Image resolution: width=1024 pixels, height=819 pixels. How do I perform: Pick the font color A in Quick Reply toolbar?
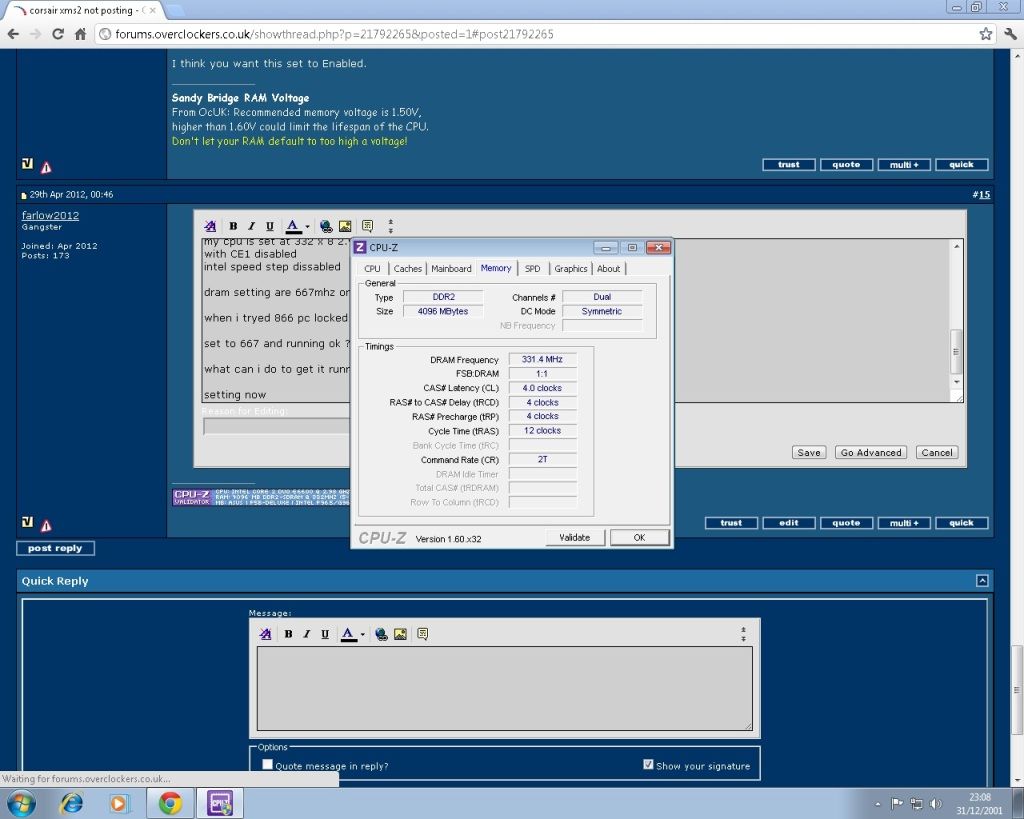[348, 634]
